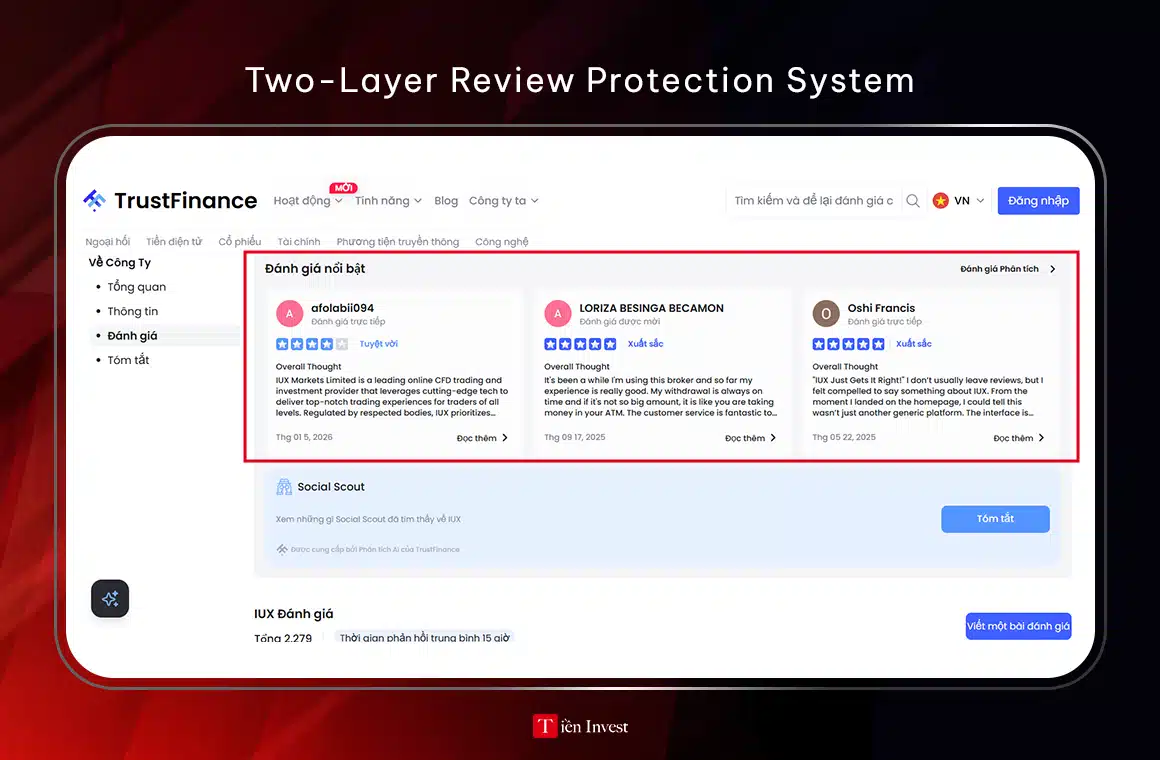Click Đọc thêm on afolabii094's review
The height and width of the screenshot is (760, 1160).
[482, 438]
